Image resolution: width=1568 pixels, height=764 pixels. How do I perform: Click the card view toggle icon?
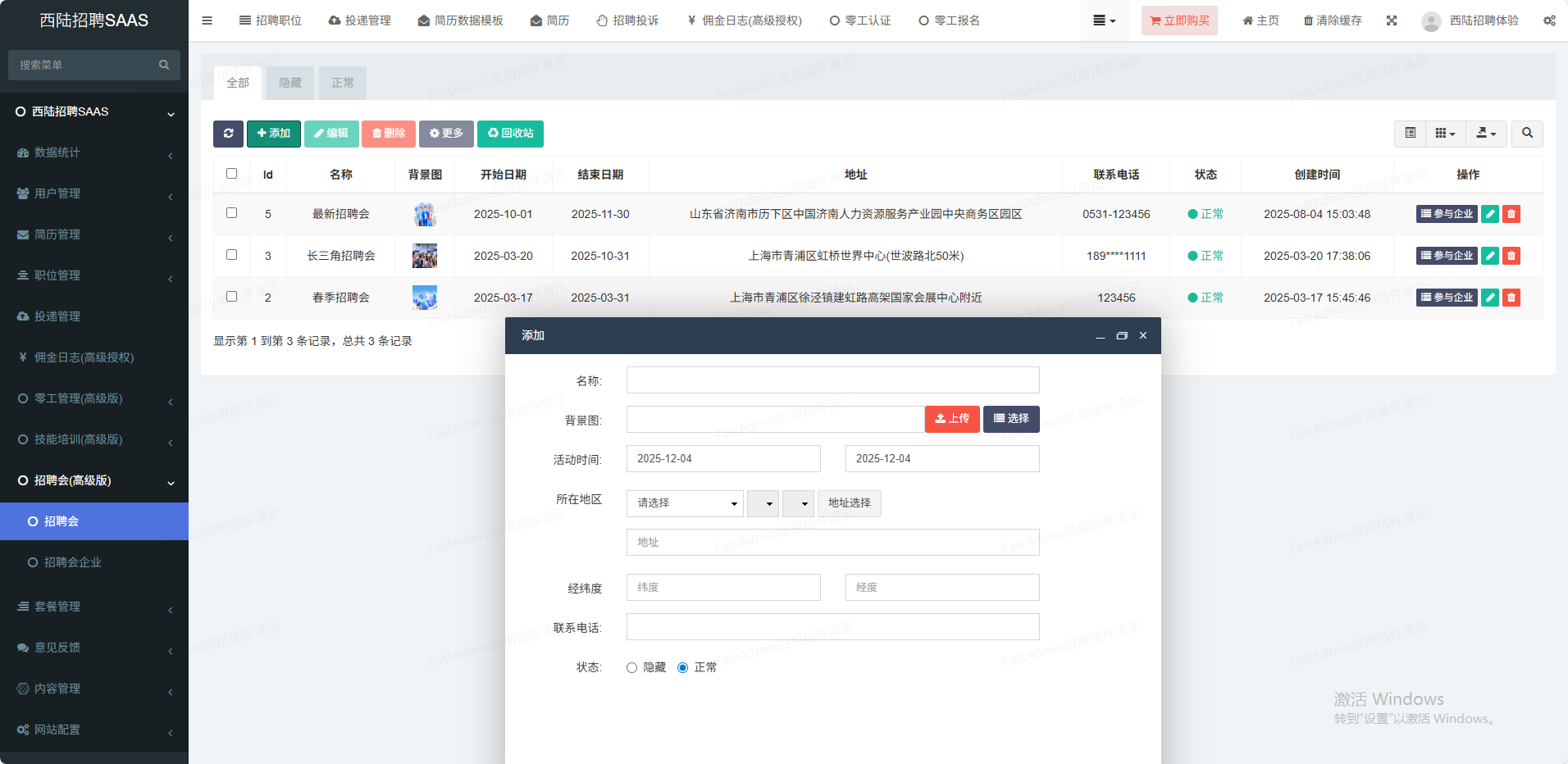pos(1410,134)
